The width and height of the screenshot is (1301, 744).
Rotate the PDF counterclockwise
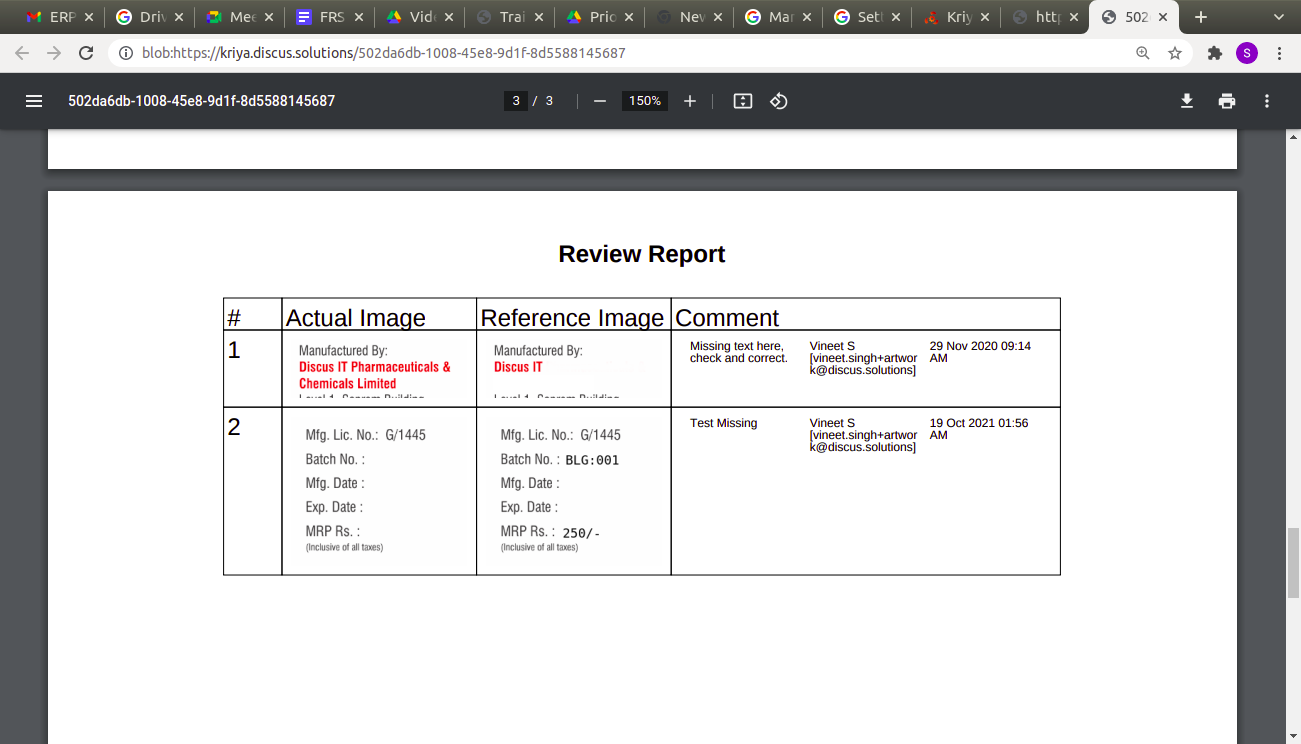(x=779, y=101)
